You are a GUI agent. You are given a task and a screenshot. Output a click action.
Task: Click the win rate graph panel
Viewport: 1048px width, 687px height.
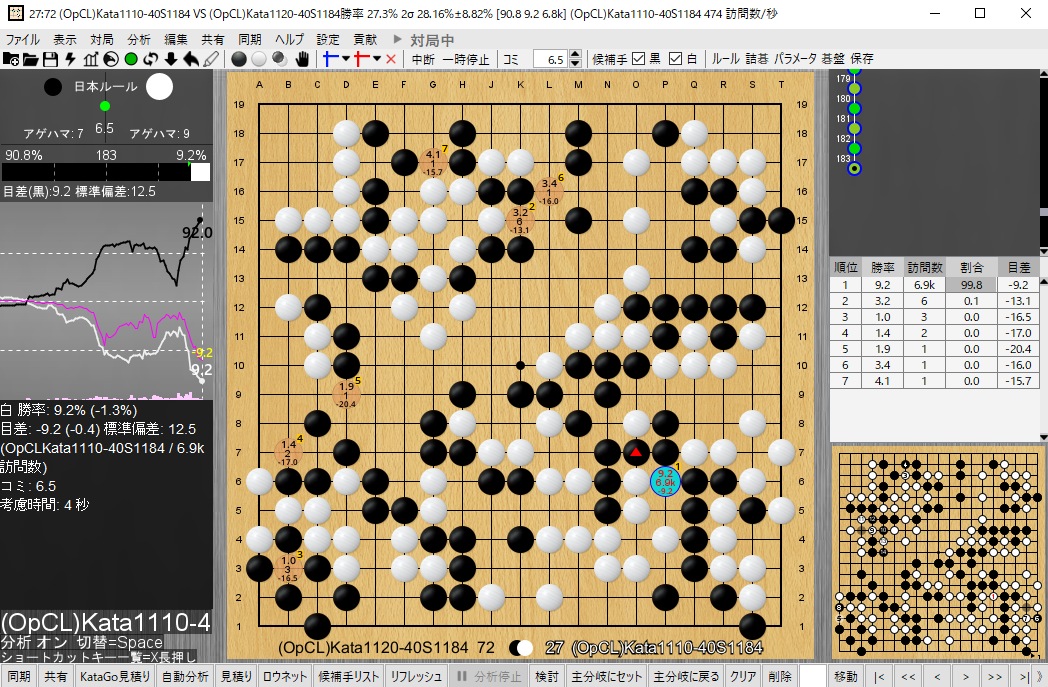(x=106, y=301)
